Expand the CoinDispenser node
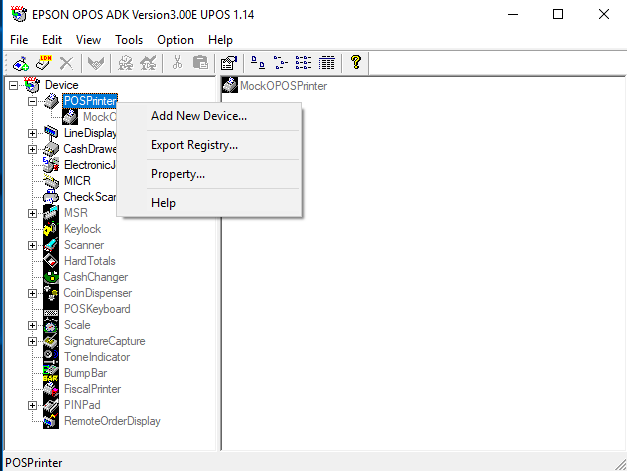The height and width of the screenshot is (471, 627). [32, 293]
